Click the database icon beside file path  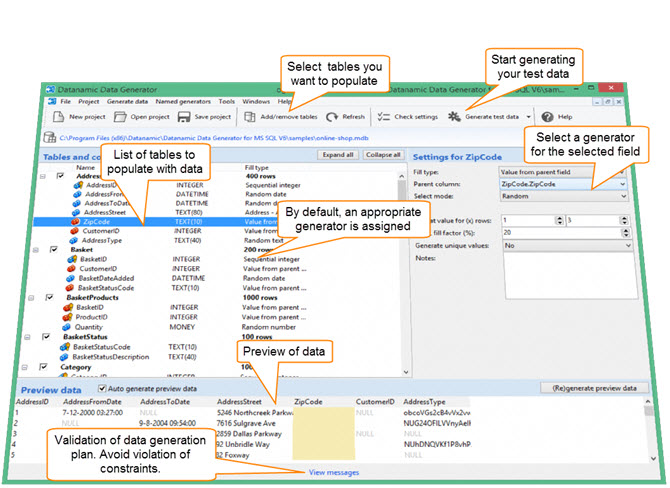point(50,137)
